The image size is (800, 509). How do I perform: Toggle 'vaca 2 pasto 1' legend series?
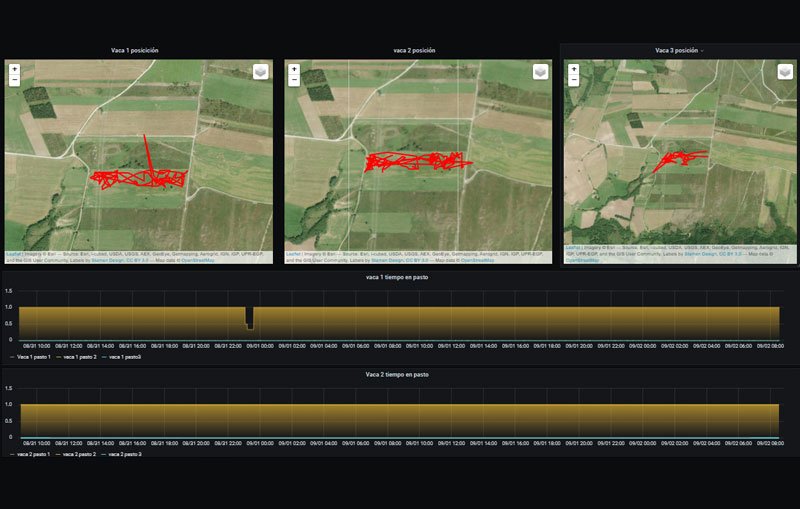point(33,454)
